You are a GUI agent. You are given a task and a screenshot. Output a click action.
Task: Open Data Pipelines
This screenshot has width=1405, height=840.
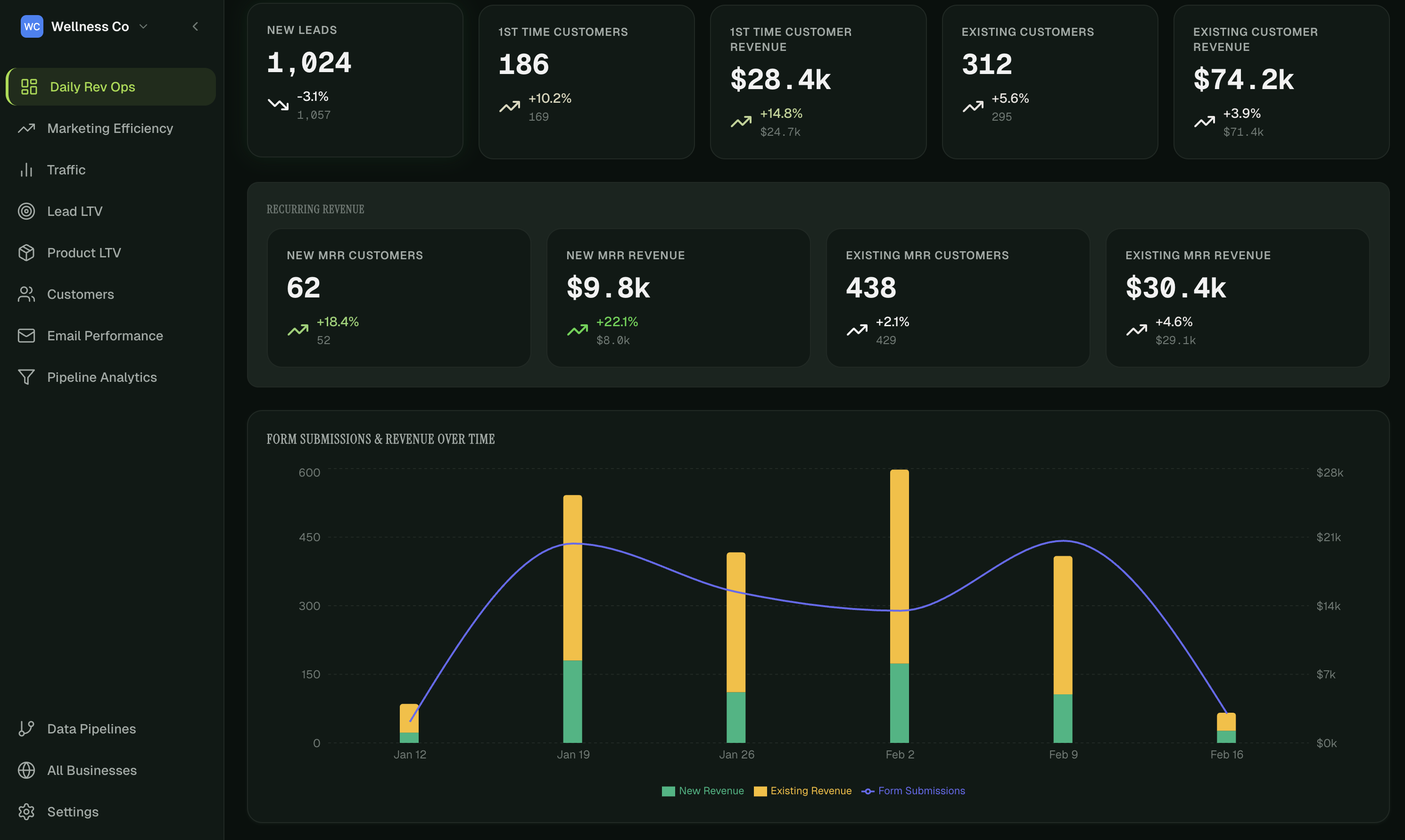click(111, 728)
